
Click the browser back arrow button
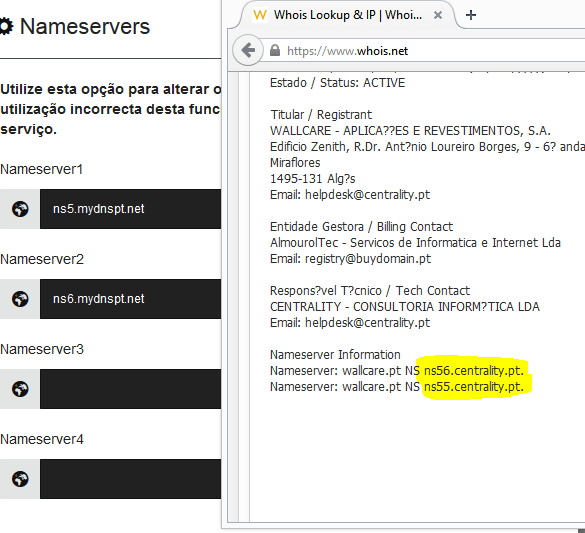[x=248, y=50]
